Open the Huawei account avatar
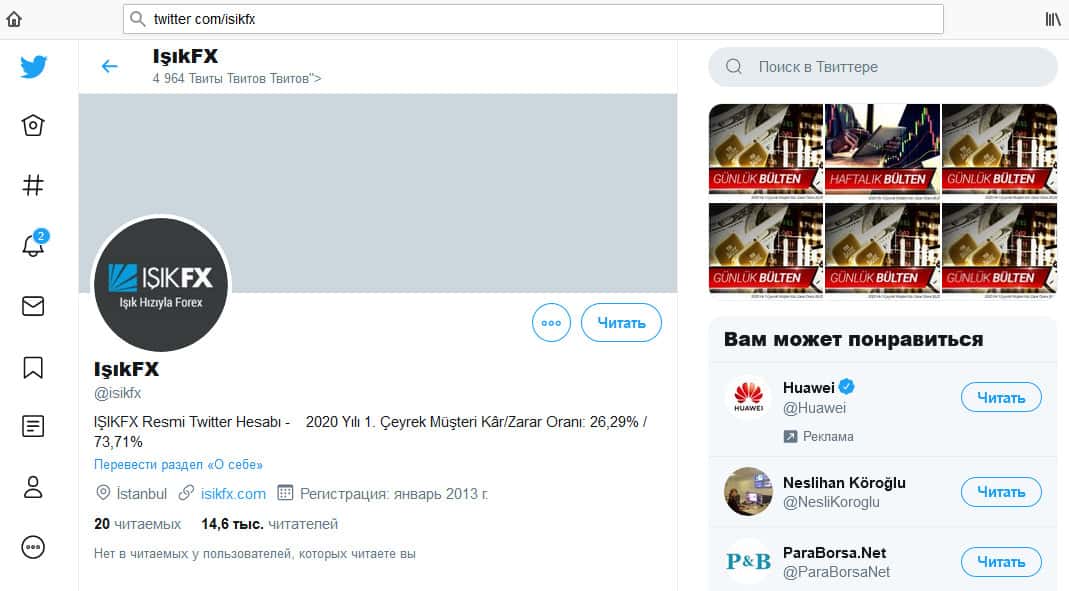Screen dimensions: 1069x591 pos(748,397)
